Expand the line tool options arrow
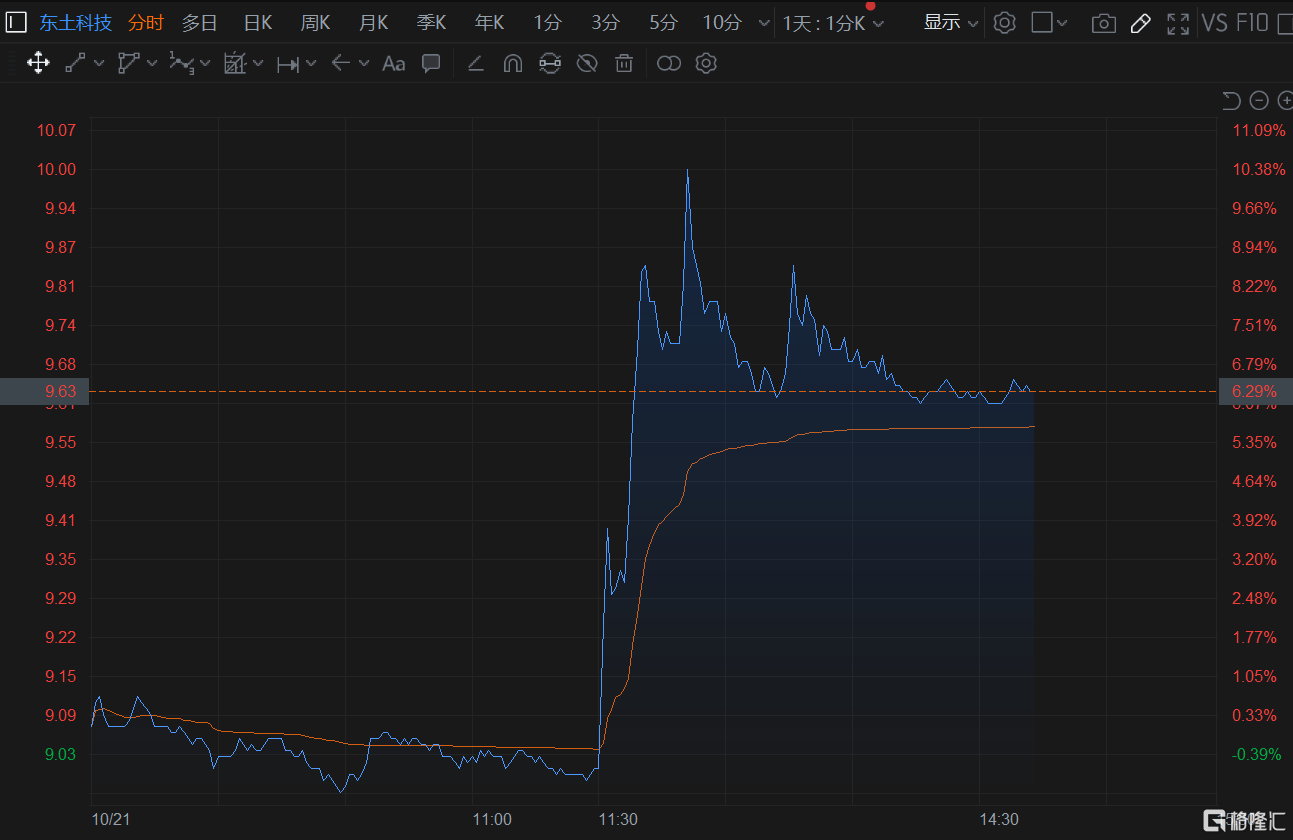 [99, 64]
